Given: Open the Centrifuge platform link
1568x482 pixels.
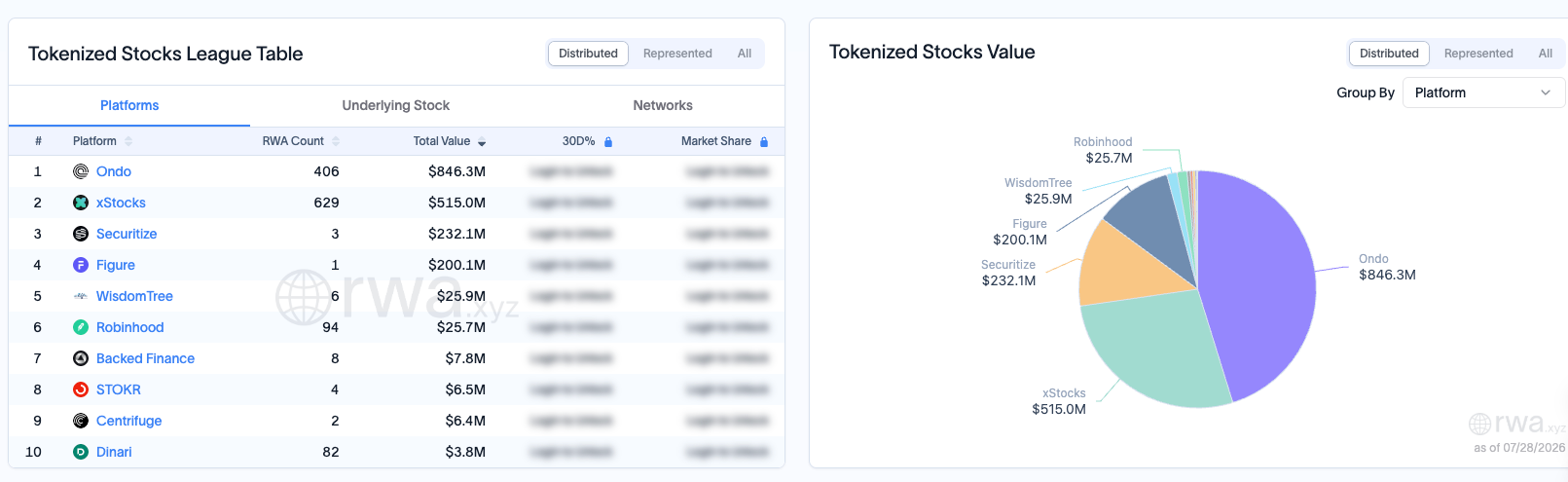Looking at the screenshot, I should pos(129,421).
